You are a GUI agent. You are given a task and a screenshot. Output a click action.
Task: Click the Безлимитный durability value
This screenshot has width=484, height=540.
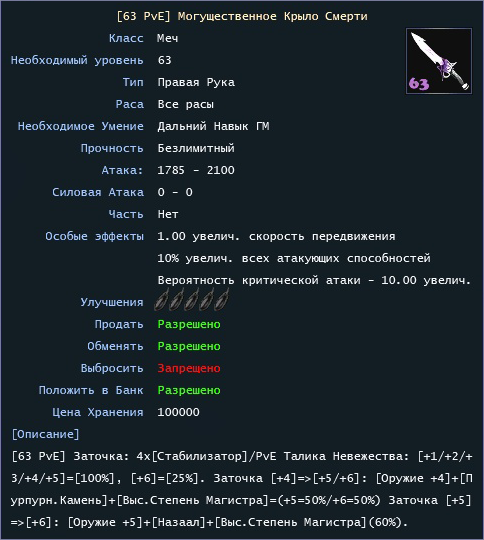click(x=196, y=148)
